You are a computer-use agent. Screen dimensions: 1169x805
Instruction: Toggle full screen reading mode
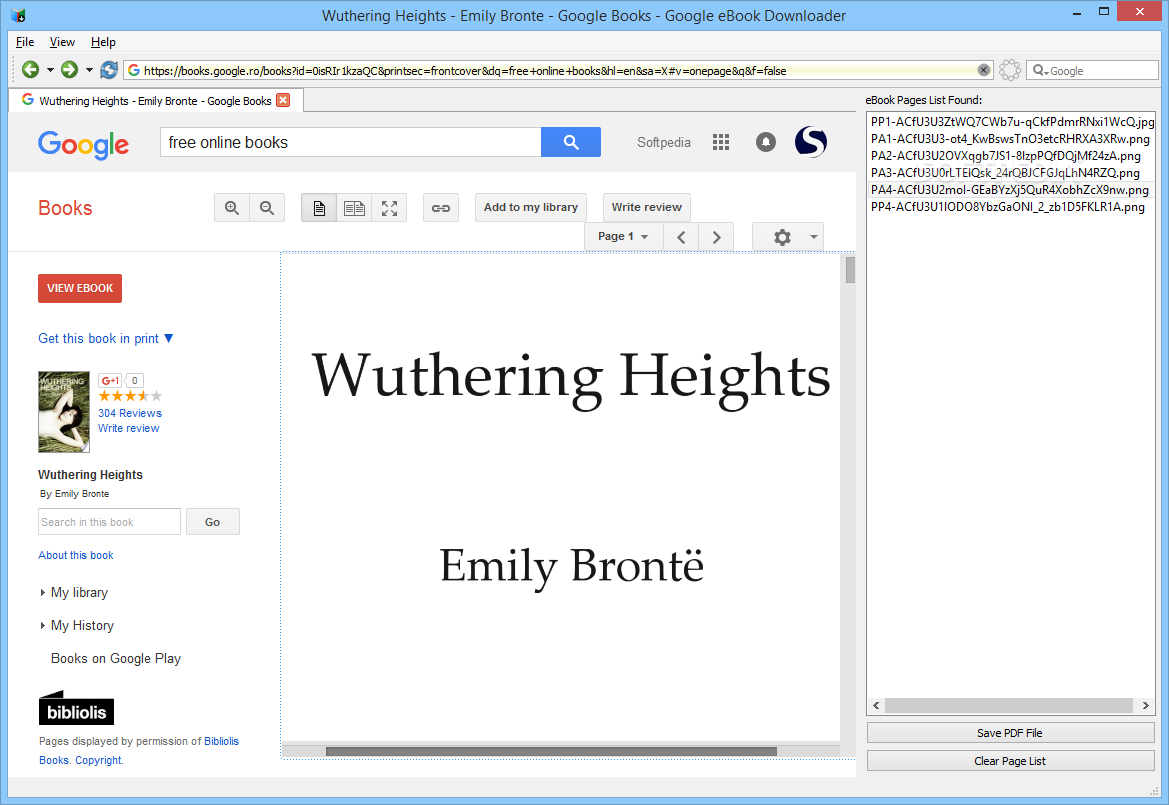[389, 208]
